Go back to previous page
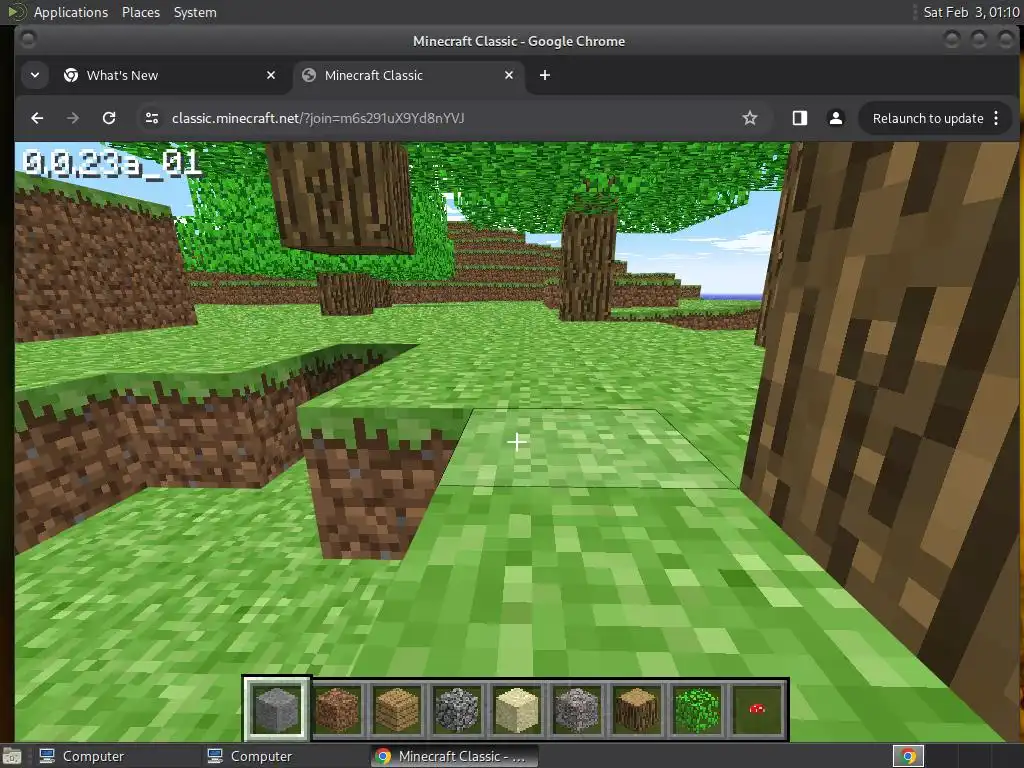Screen dimensions: 1024x768 click(x=37, y=118)
